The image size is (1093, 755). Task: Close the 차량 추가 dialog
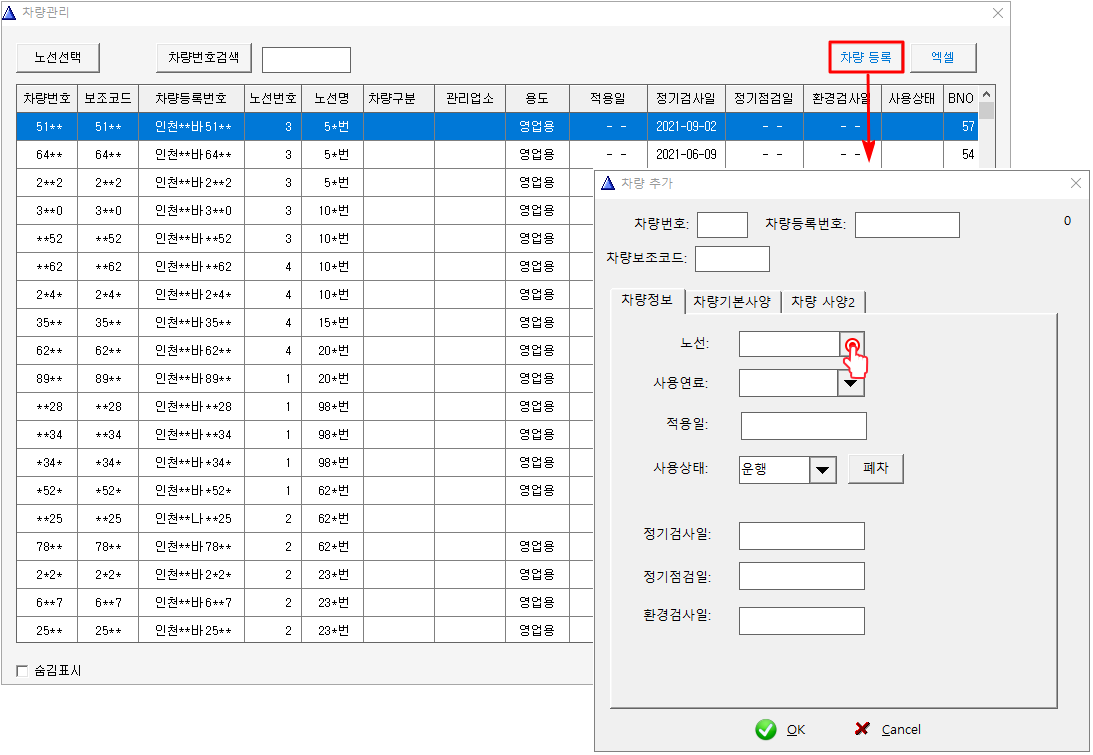(x=1076, y=183)
